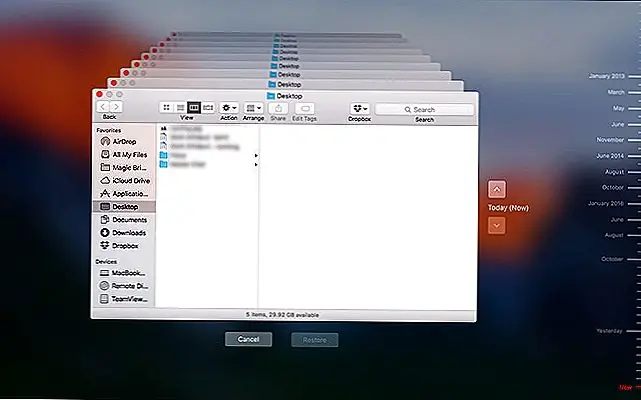Open the Magic Bri... sidebar folder
Screen dimensions: 641x400
124,168
